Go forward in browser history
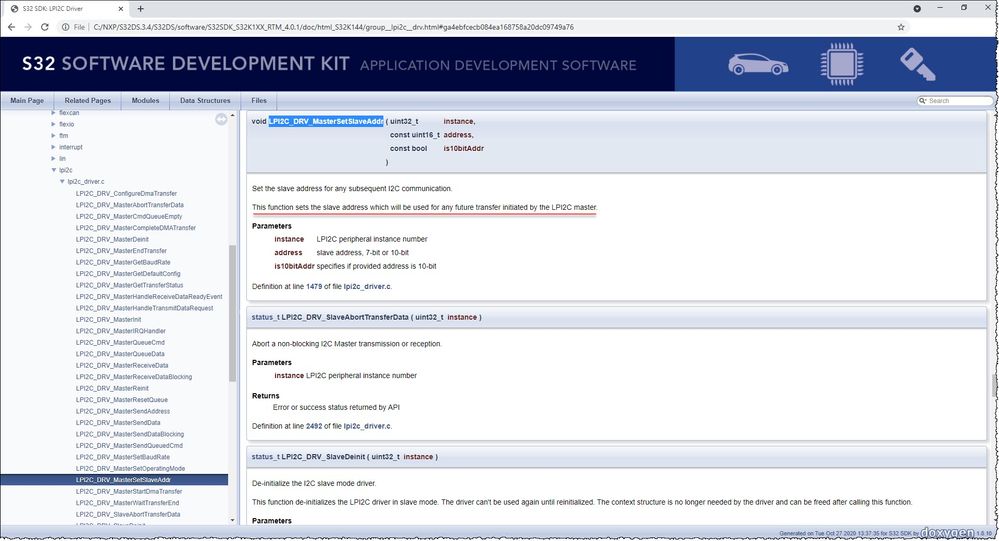The height and width of the screenshot is (541, 999). click(x=28, y=27)
